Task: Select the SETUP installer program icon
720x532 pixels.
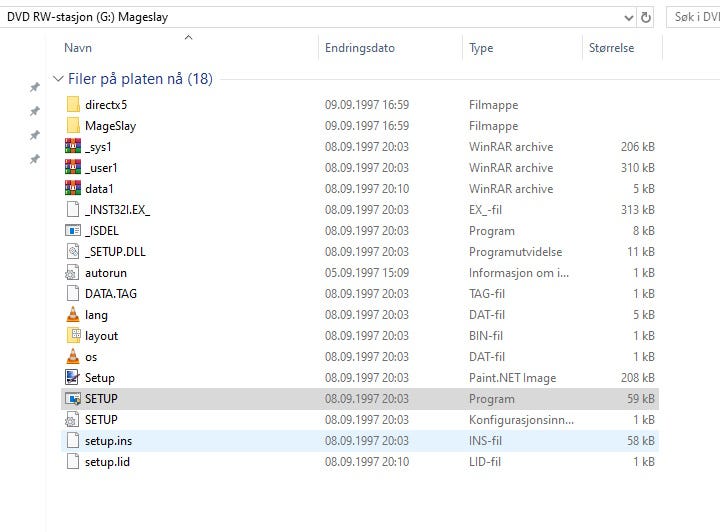Action: 73,398
